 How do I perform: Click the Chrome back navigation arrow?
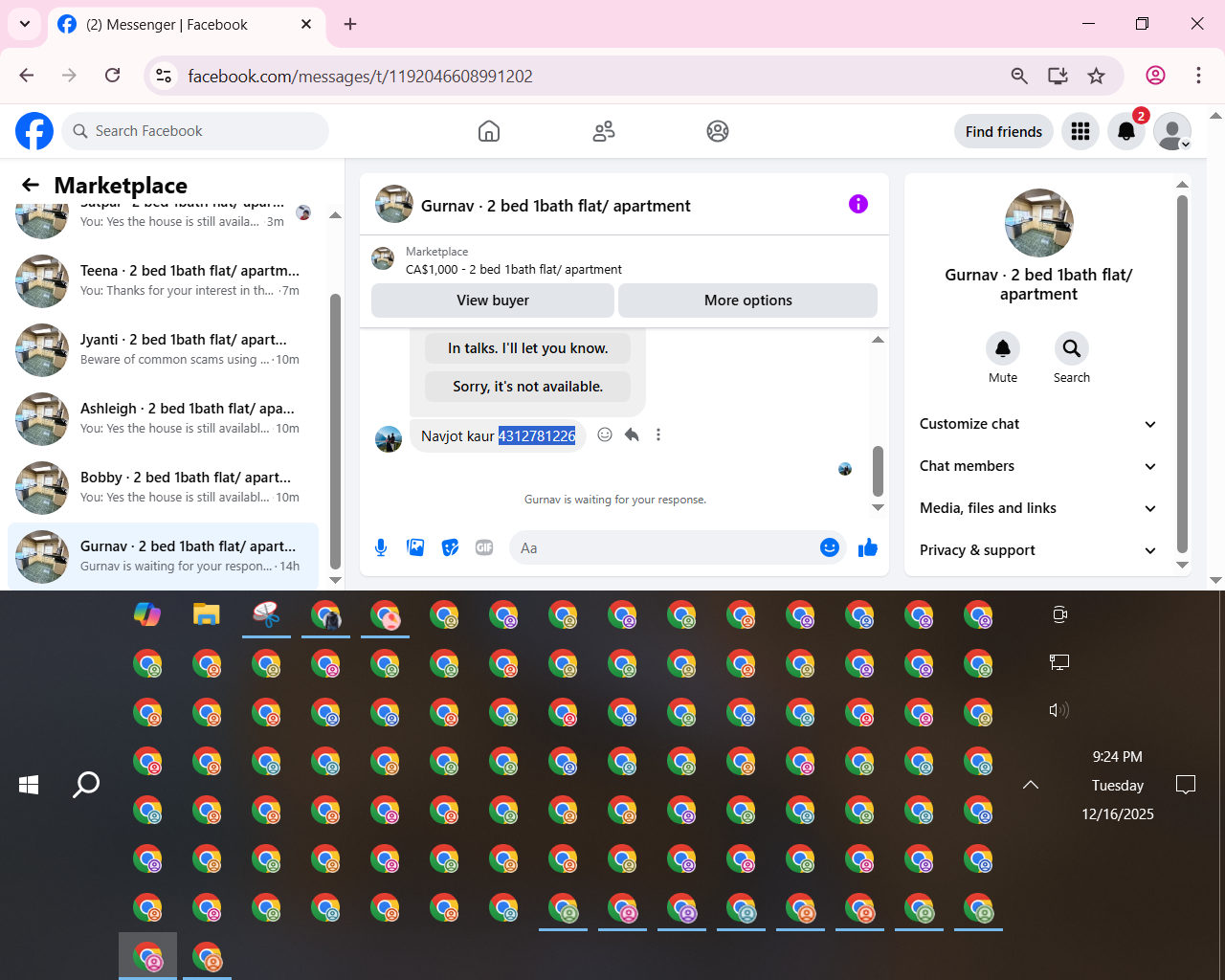click(27, 76)
